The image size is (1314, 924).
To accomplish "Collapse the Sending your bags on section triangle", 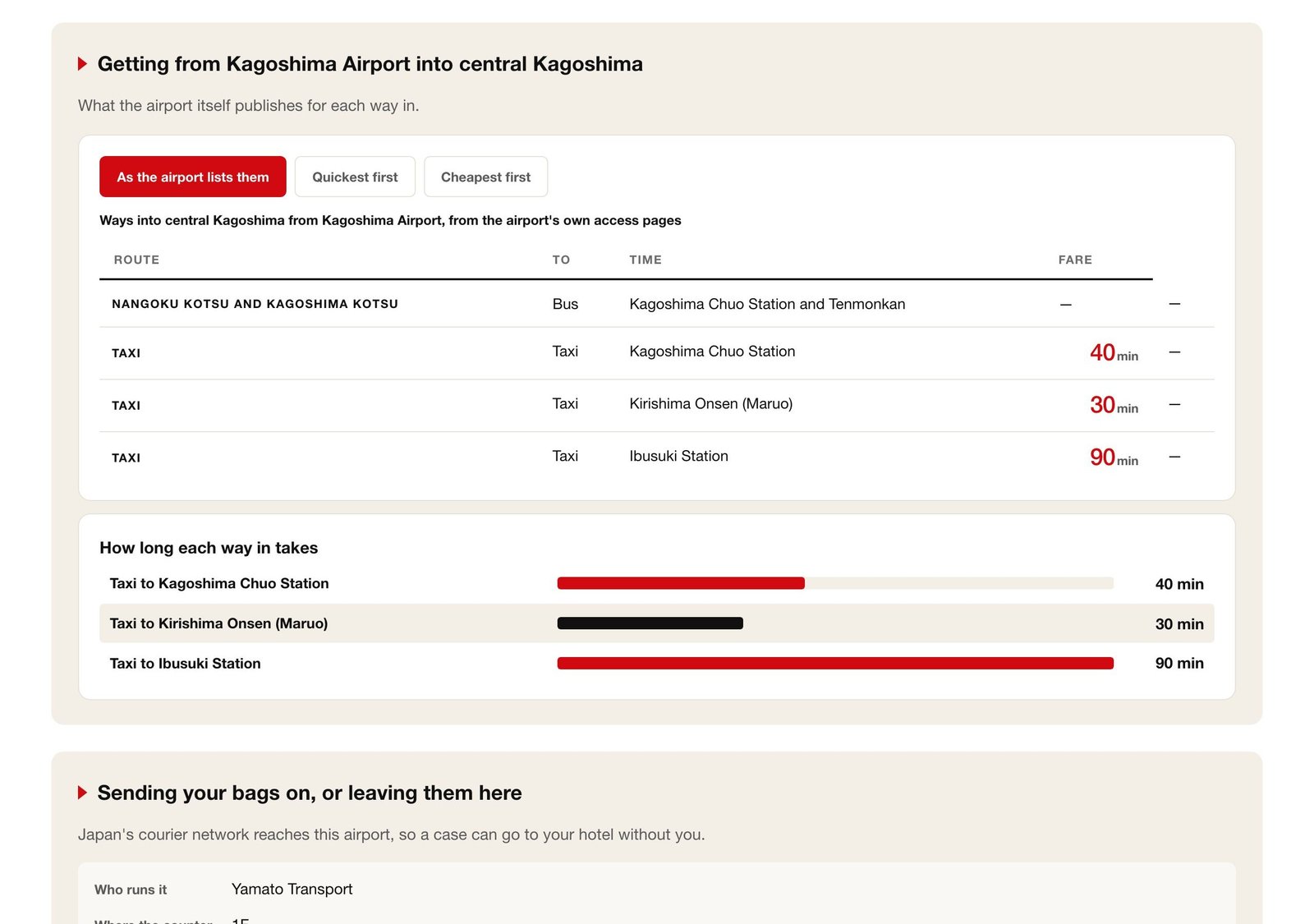I will tap(82, 793).
